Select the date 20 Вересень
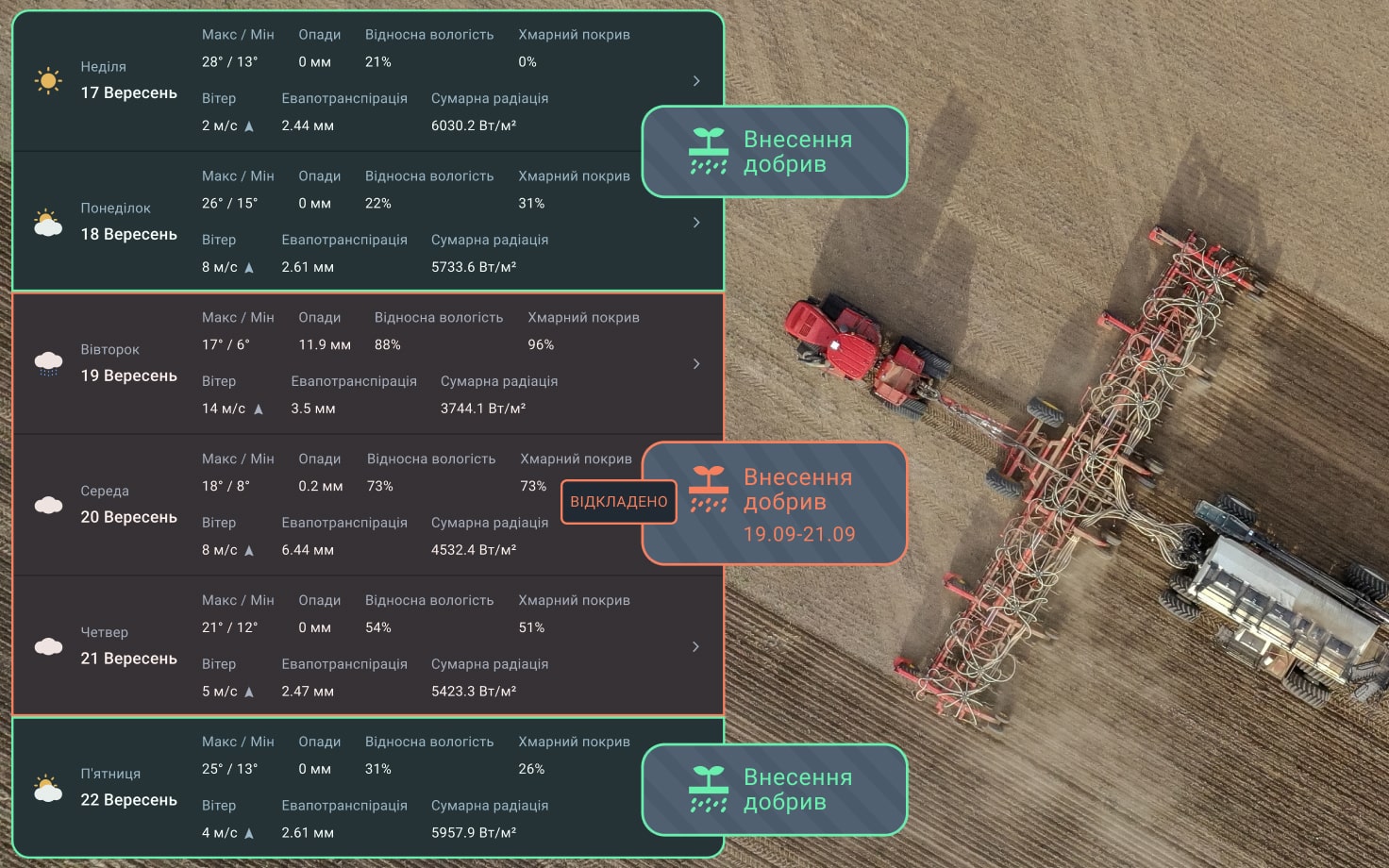Image resolution: width=1389 pixels, height=868 pixels. click(128, 517)
